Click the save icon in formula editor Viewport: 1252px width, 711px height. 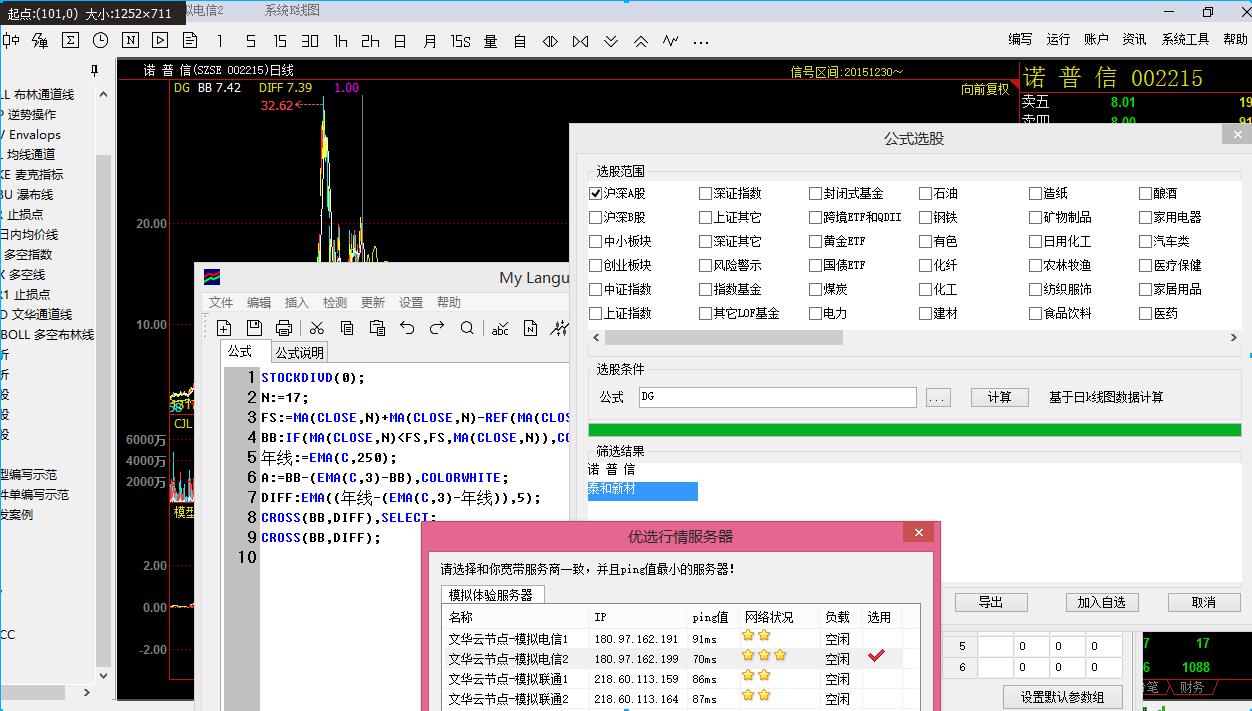254,328
